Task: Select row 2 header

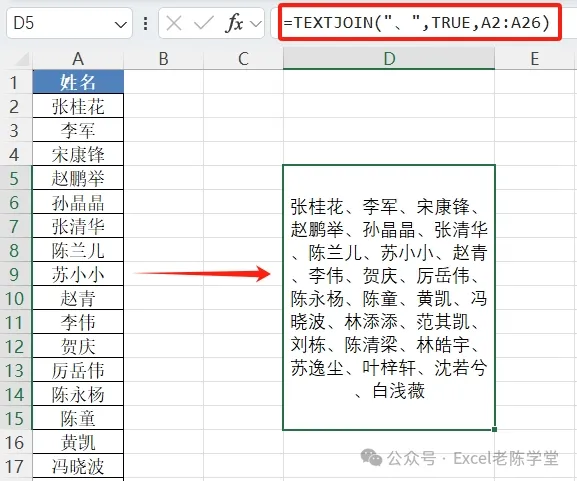Action: click(16, 106)
